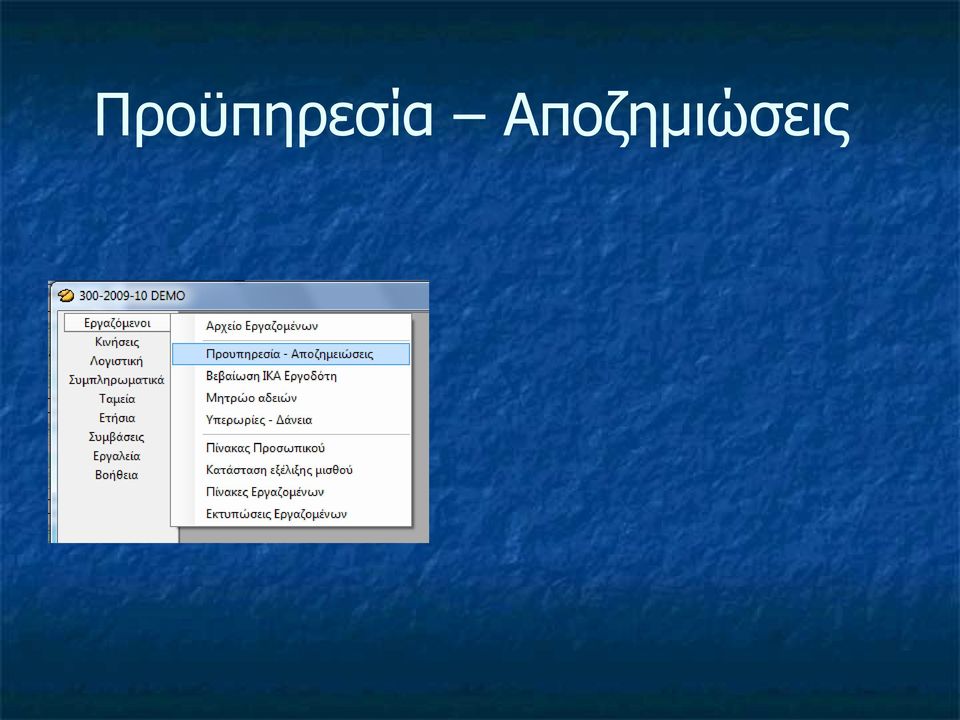The height and width of the screenshot is (720, 960).
Task: Open the Κινήσεις menu
Action: [117, 342]
